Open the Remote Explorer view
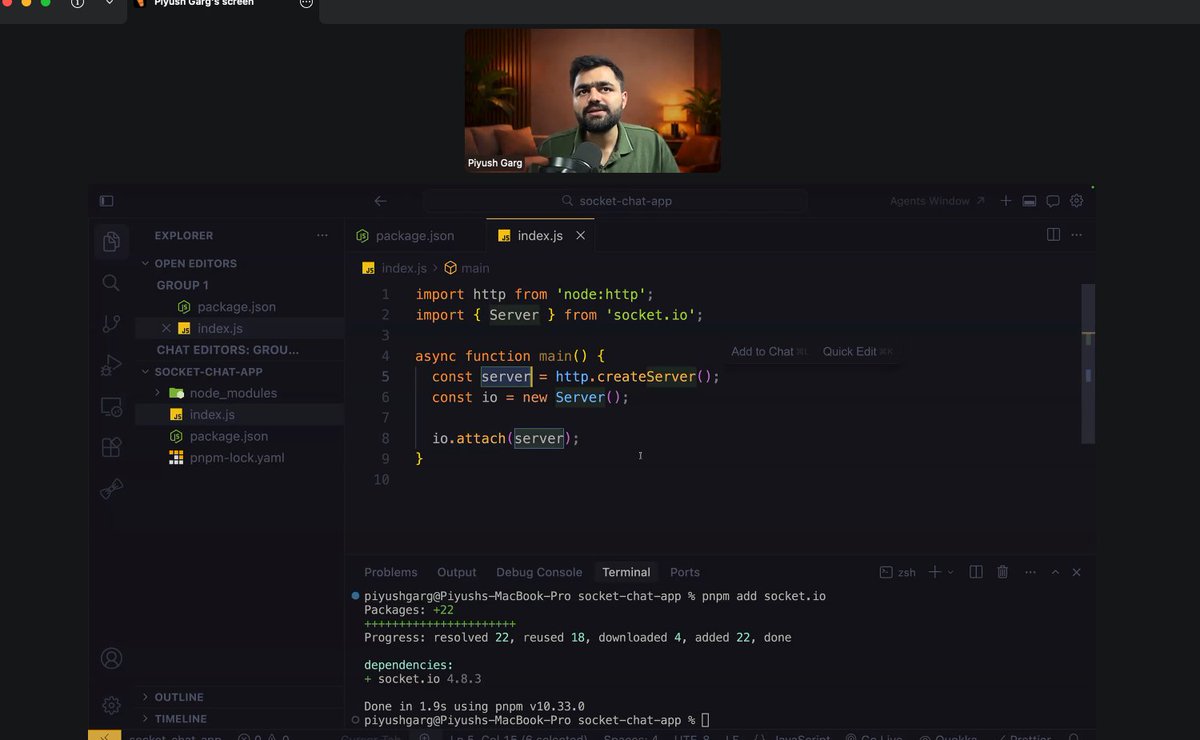 click(x=111, y=407)
